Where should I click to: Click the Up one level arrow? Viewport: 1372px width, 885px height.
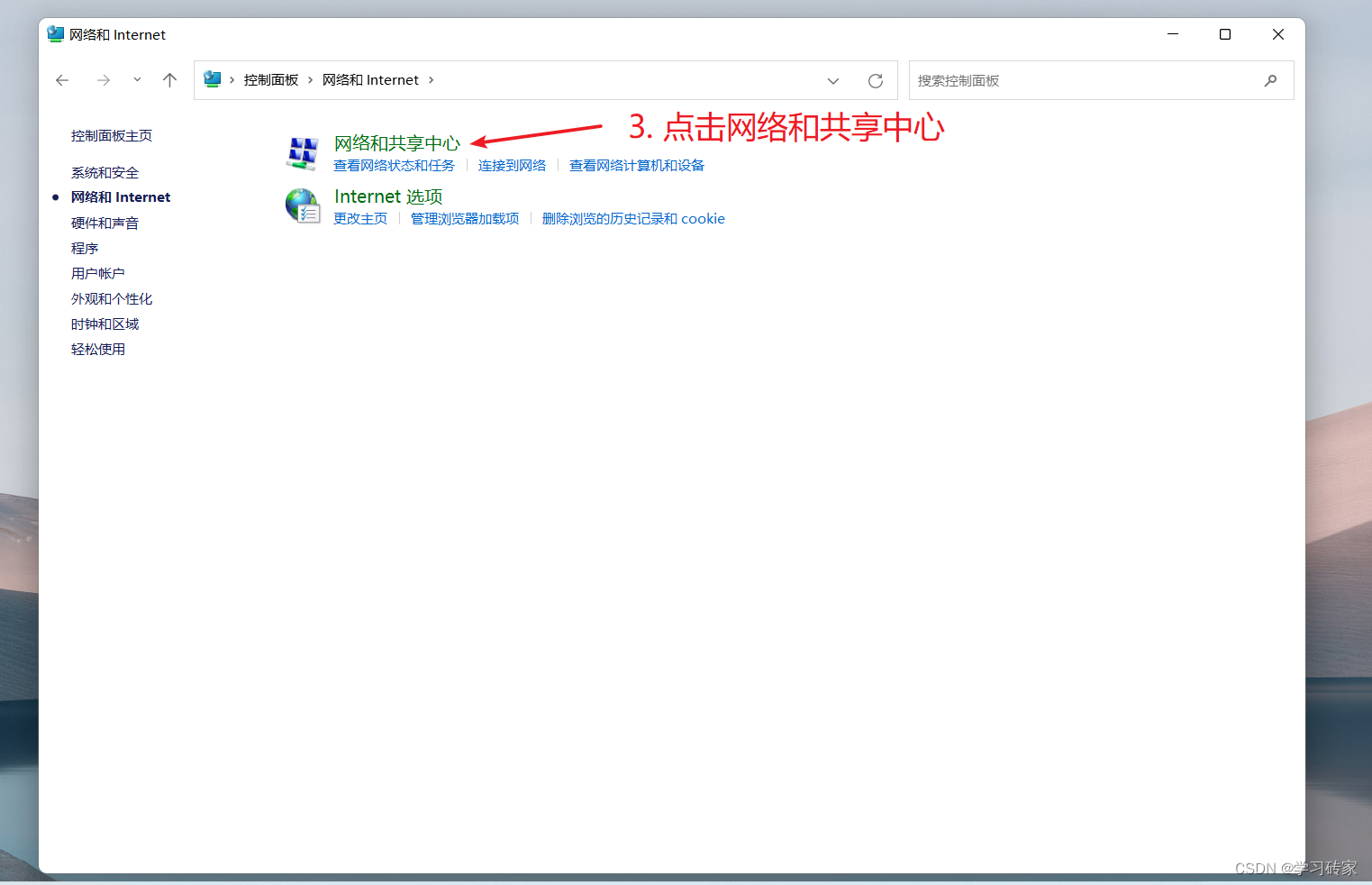(169, 80)
